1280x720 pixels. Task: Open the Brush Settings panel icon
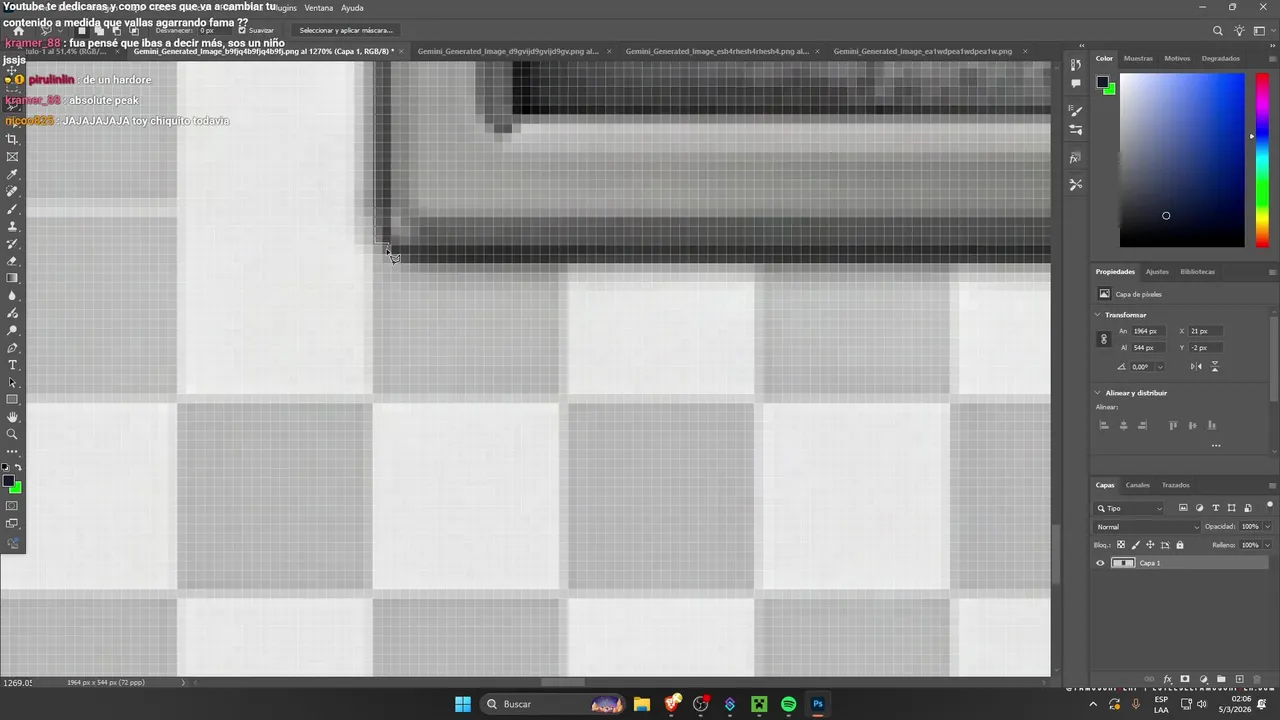1075,110
